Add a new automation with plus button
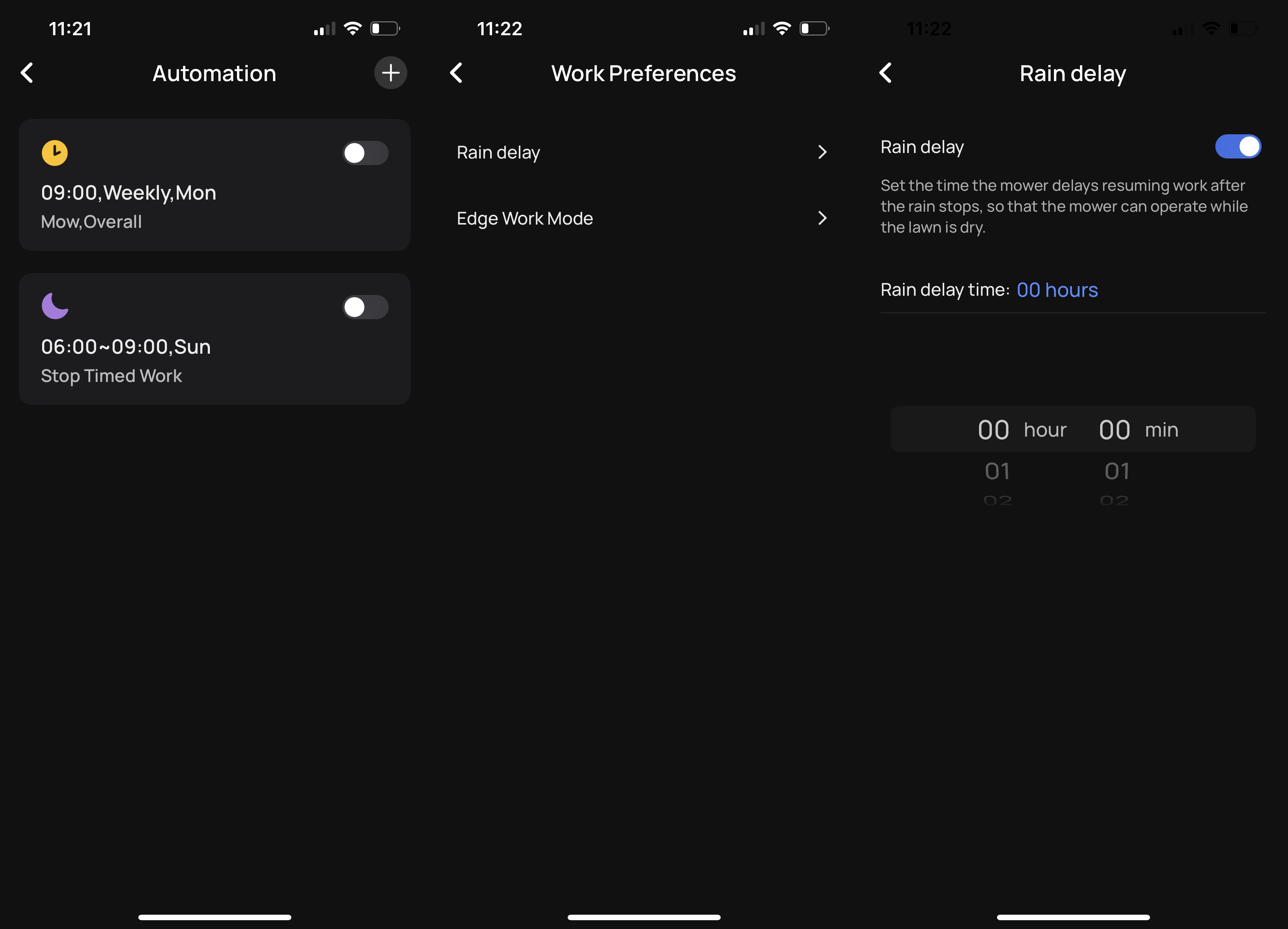Image resolution: width=1288 pixels, height=929 pixels. tap(390, 73)
